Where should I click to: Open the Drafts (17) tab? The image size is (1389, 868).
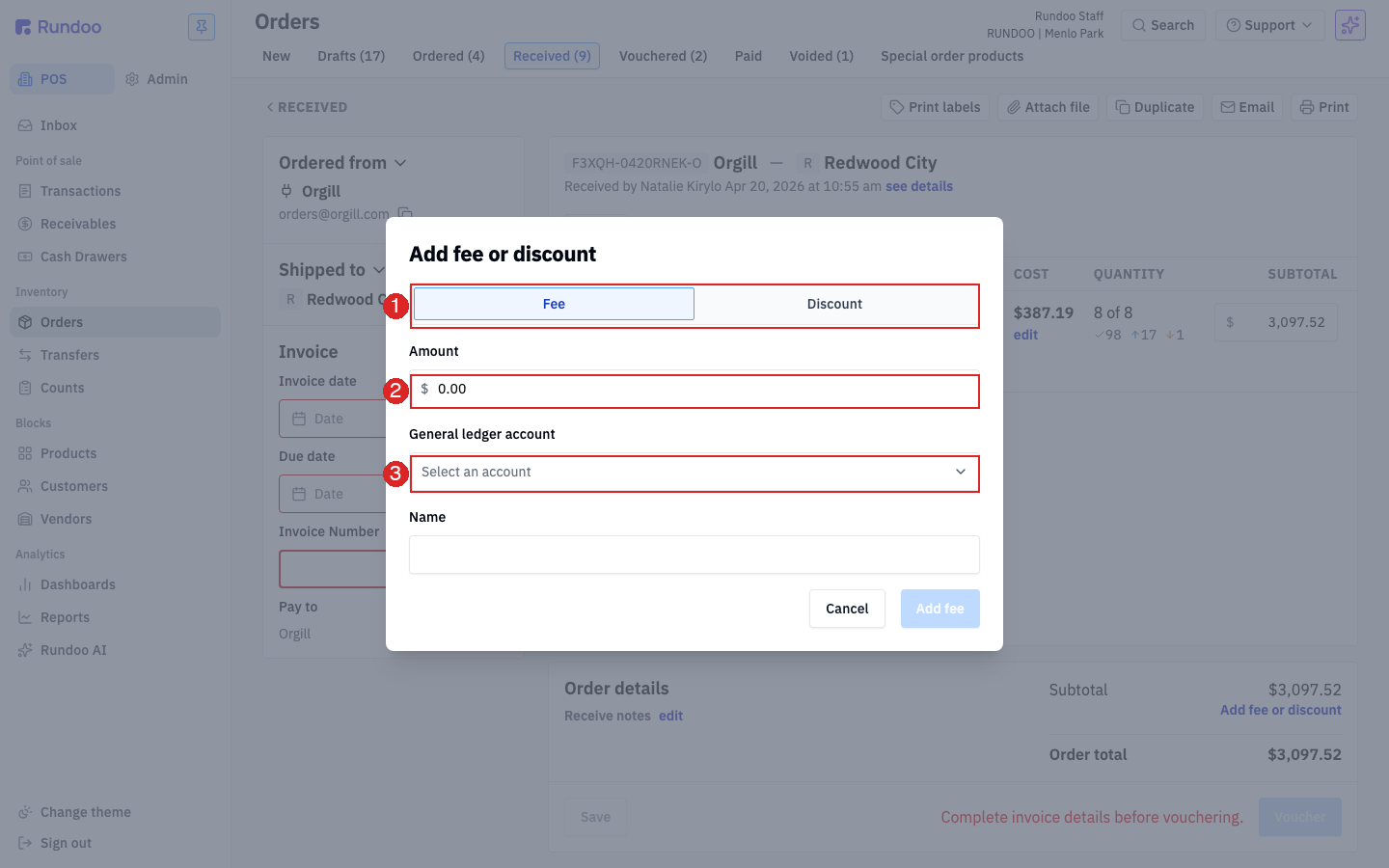(x=351, y=56)
